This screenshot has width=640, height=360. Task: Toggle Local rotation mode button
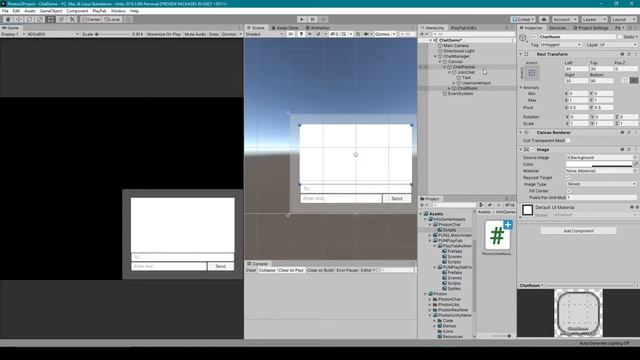coord(112,19)
